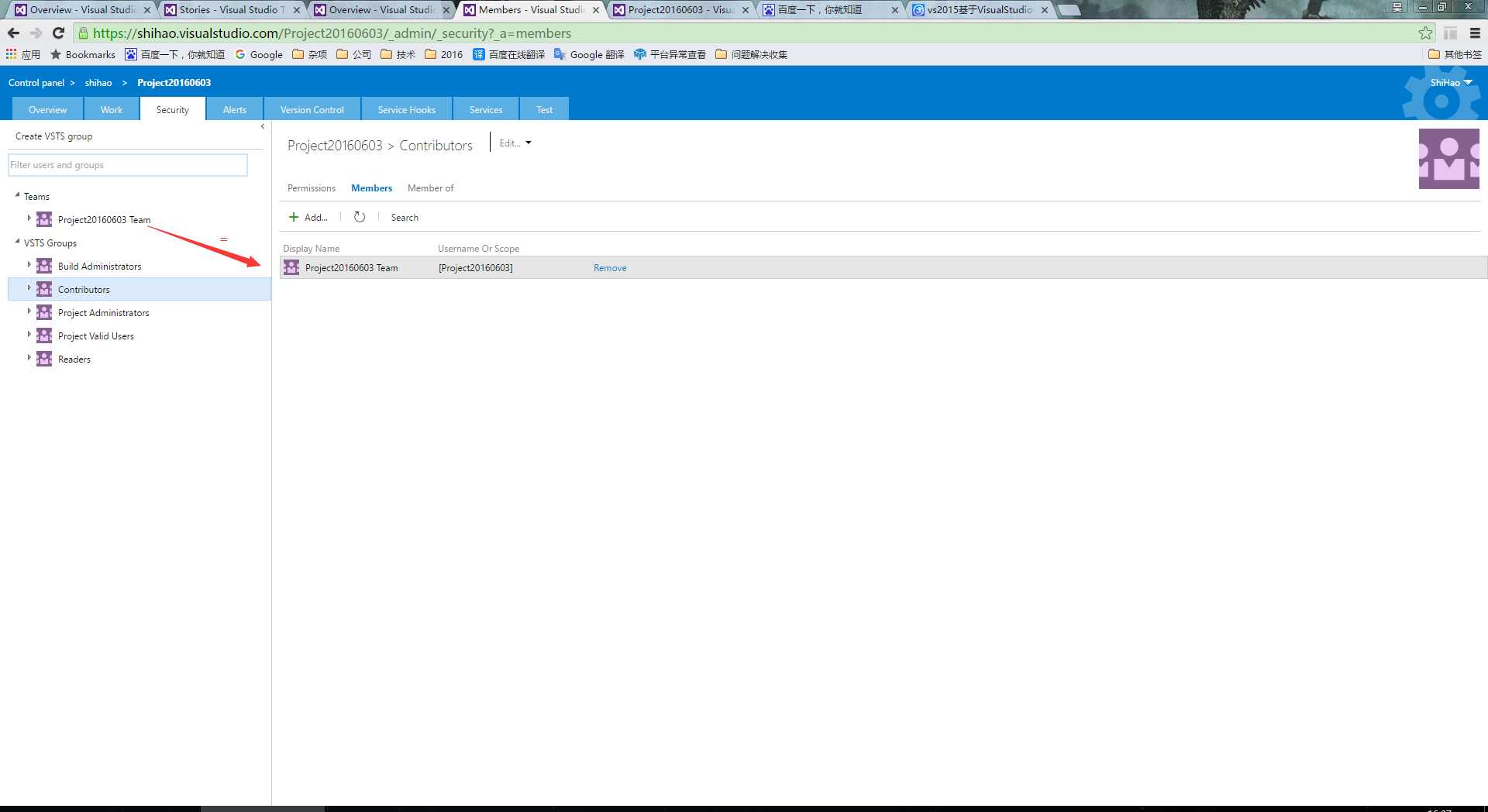1488x812 pixels.
Task: Click Remove for Project20160603 Team
Action: coord(610,268)
